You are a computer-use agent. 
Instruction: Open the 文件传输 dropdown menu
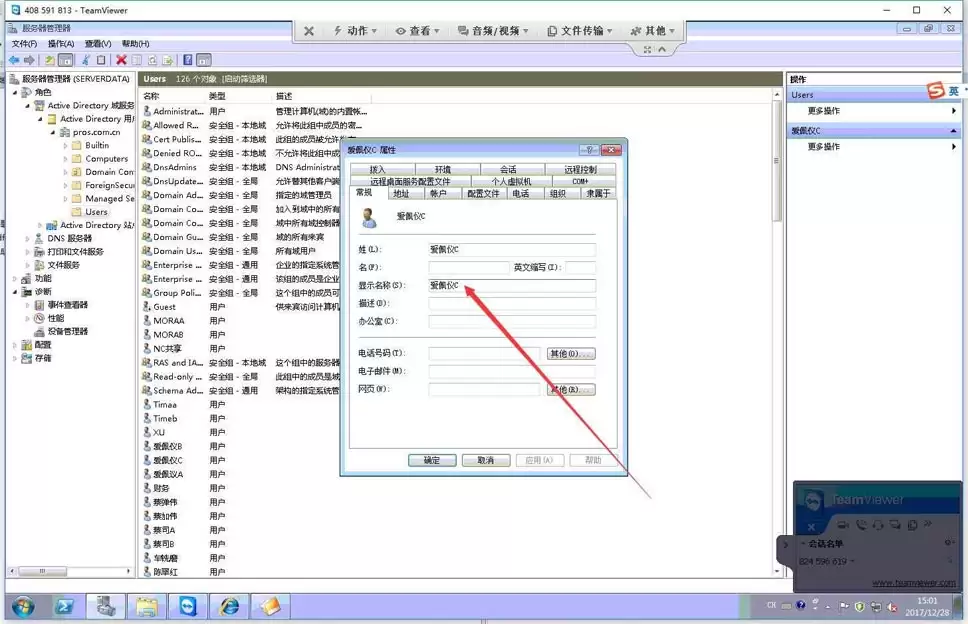[x=580, y=31]
